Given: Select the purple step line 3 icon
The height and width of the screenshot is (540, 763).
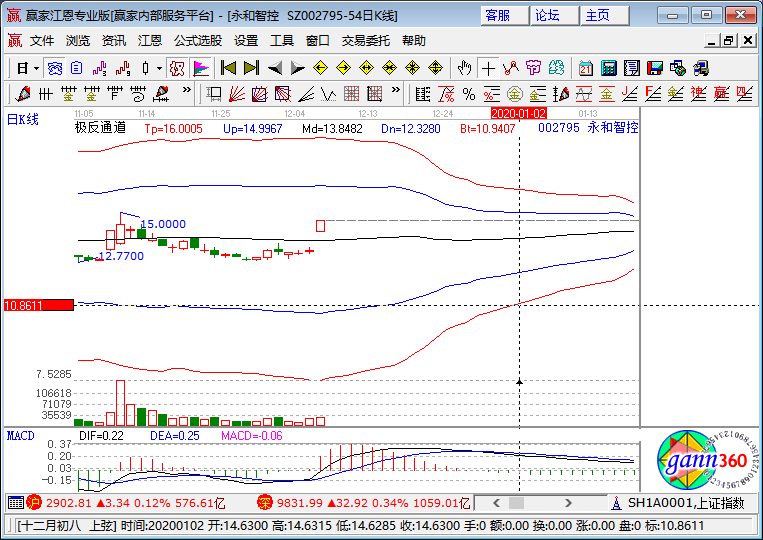Looking at the screenshot, I should (99, 68).
